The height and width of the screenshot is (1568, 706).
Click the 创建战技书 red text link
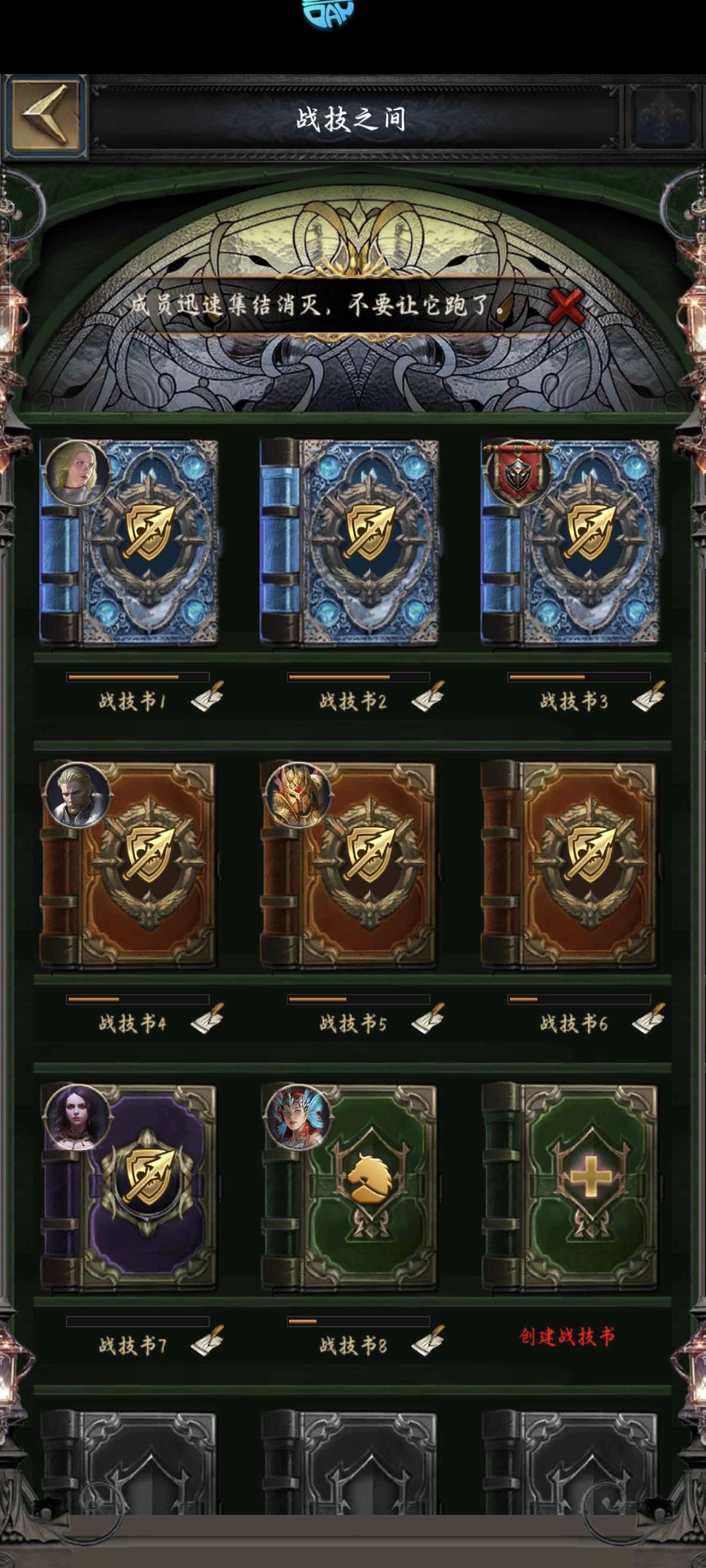pos(567,1337)
